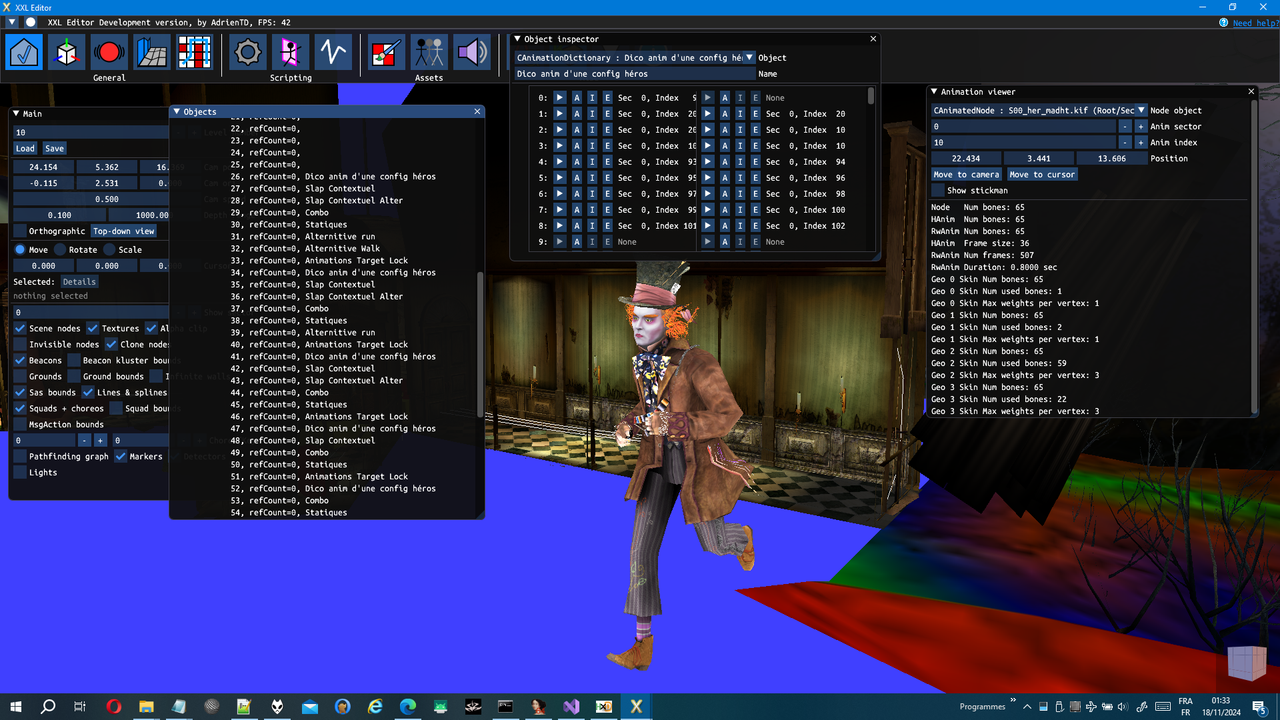The width and height of the screenshot is (1280, 720).
Task: Toggle the Textures checkbox
Action: pos(92,328)
